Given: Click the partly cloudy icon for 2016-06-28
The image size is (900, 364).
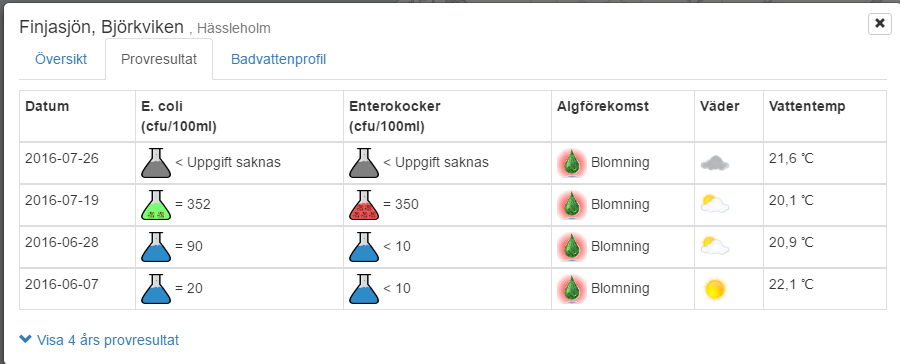Looking at the screenshot, I should 715,246.
